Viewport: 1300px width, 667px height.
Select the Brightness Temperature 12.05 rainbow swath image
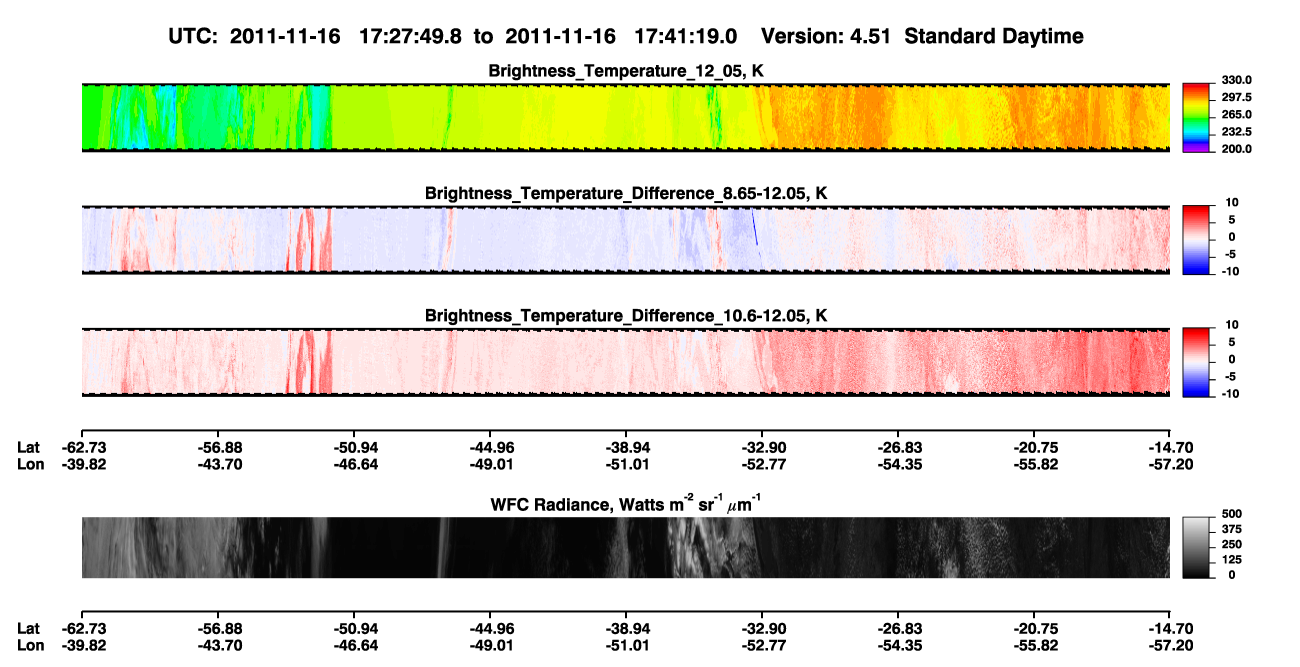625,117
